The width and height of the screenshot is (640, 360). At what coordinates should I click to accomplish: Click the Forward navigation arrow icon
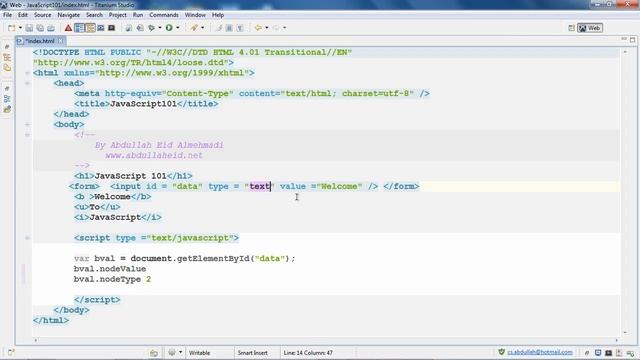coord(276,28)
